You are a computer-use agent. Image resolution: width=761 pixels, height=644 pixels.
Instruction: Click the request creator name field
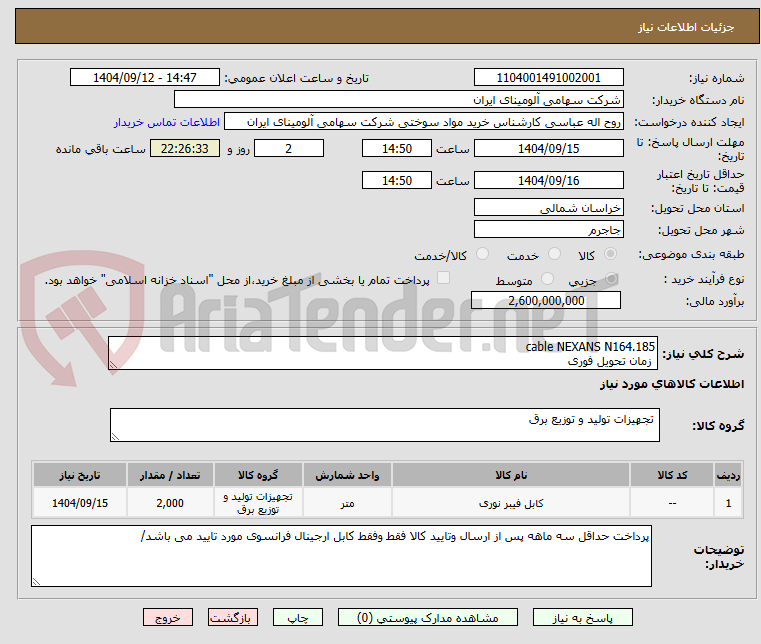point(424,122)
